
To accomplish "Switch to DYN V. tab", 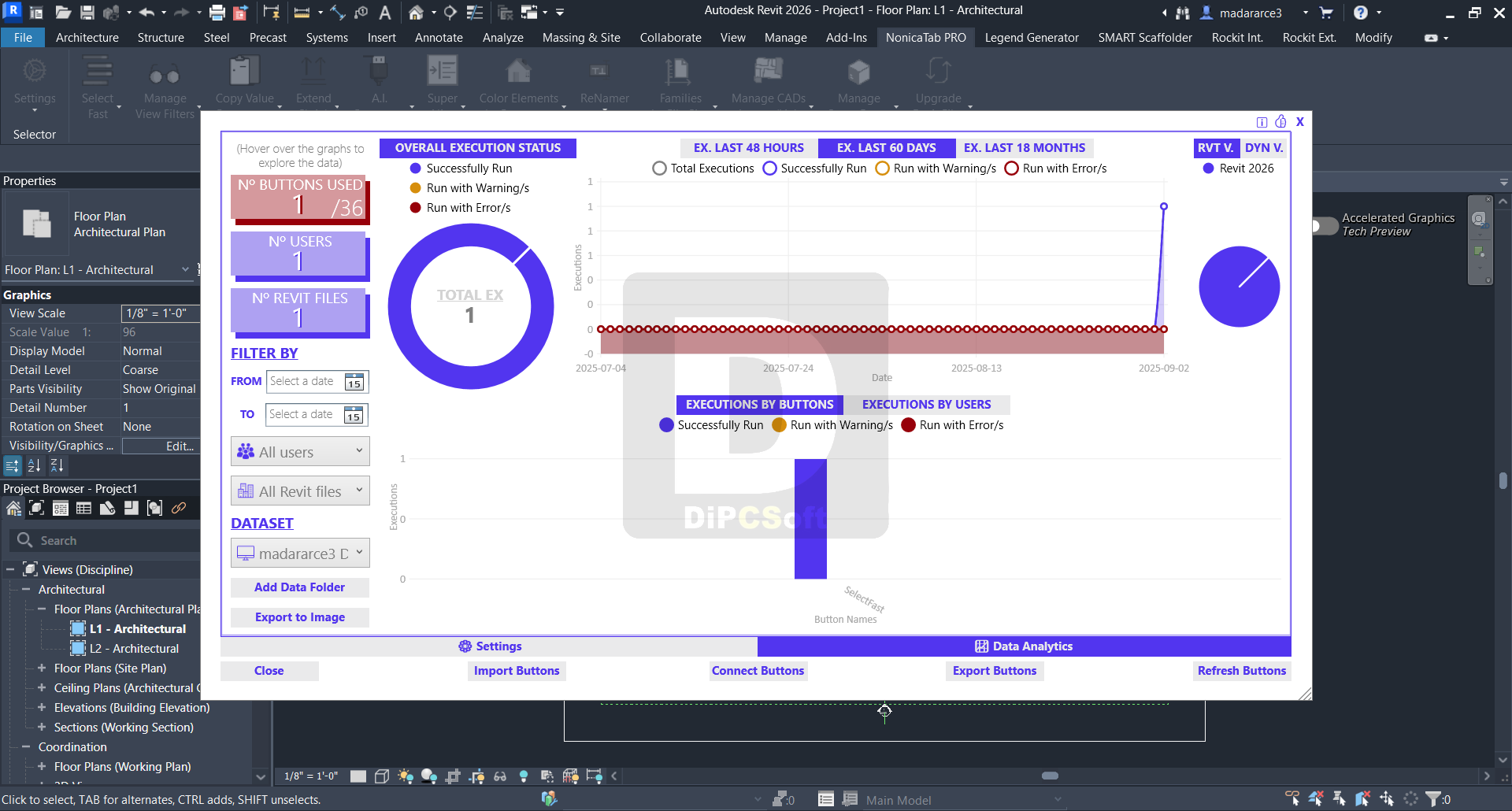I will (1264, 148).
